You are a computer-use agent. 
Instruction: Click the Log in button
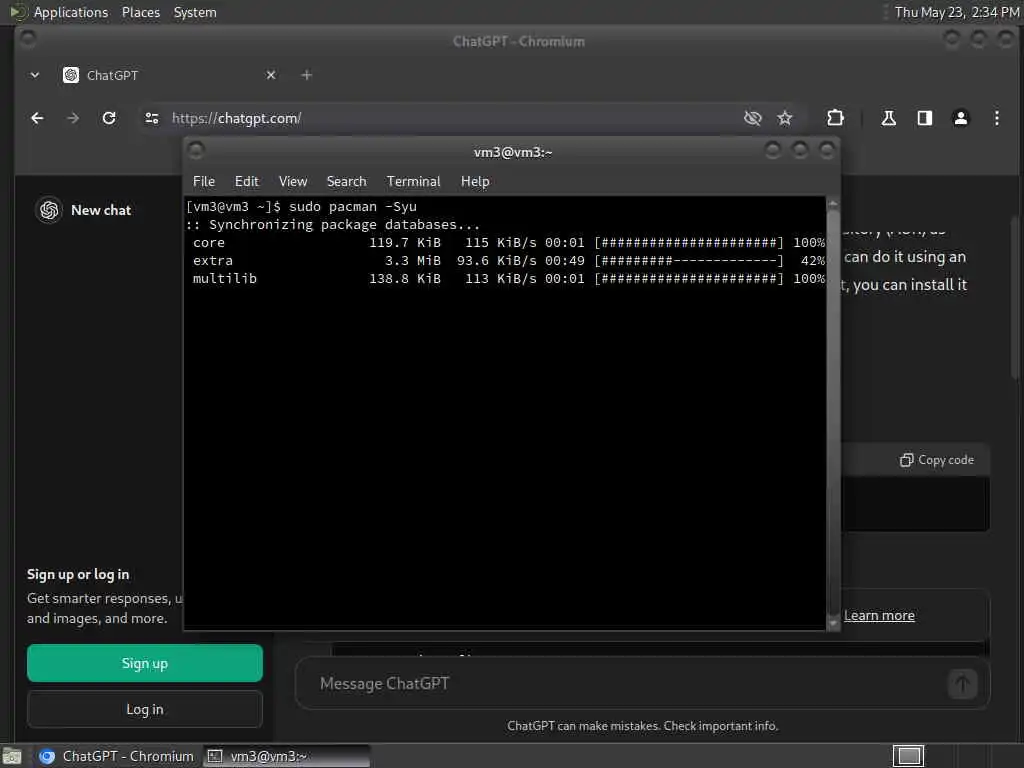[x=145, y=709]
